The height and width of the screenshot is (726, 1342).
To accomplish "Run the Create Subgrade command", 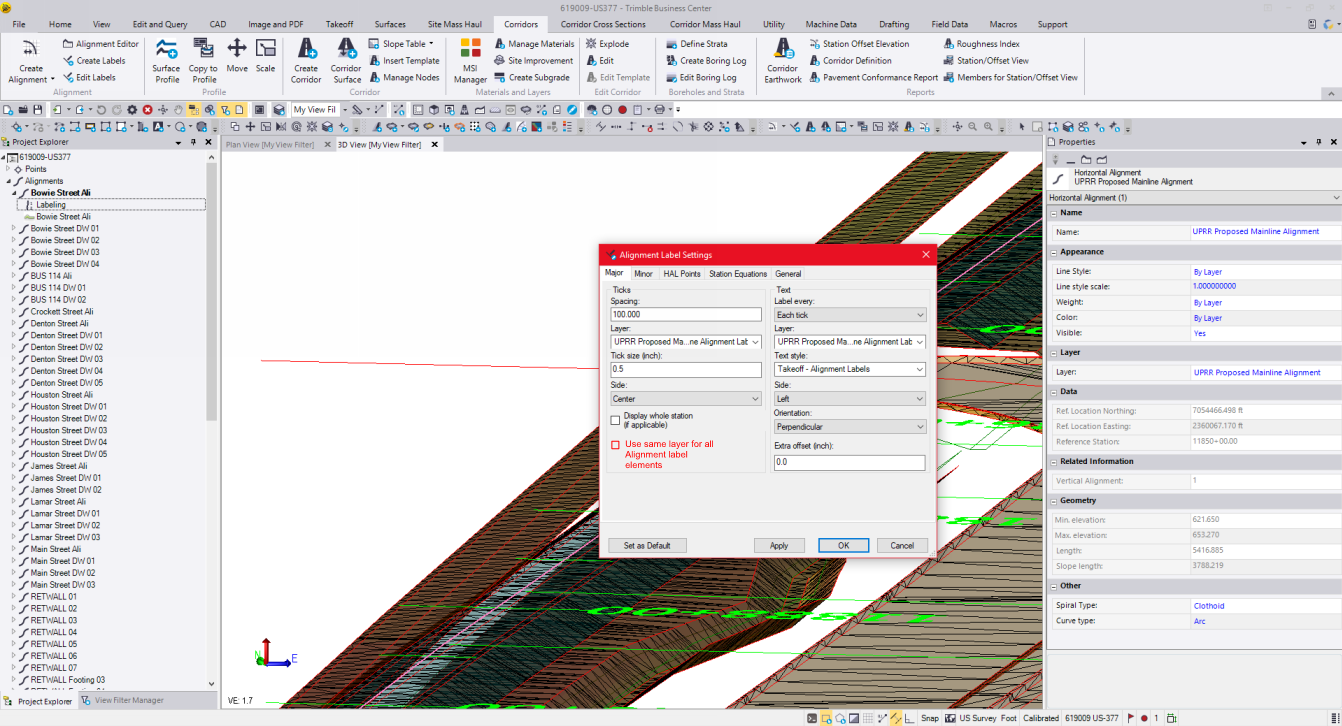I will pos(532,77).
